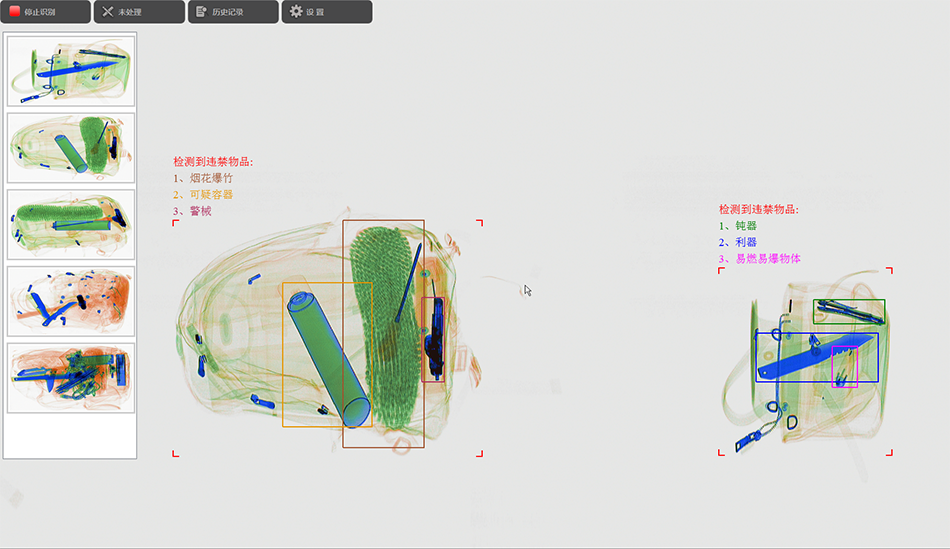950x549 pixels.
Task: Select the fourth X-ray scan thumbnail
Action: click(x=71, y=301)
